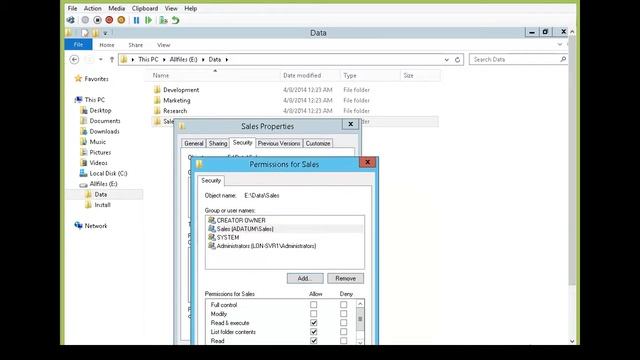The image size is (640, 360).
Task: Click the New Folder icon in Explorer title bar
Action: pyautogui.click(x=96, y=33)
